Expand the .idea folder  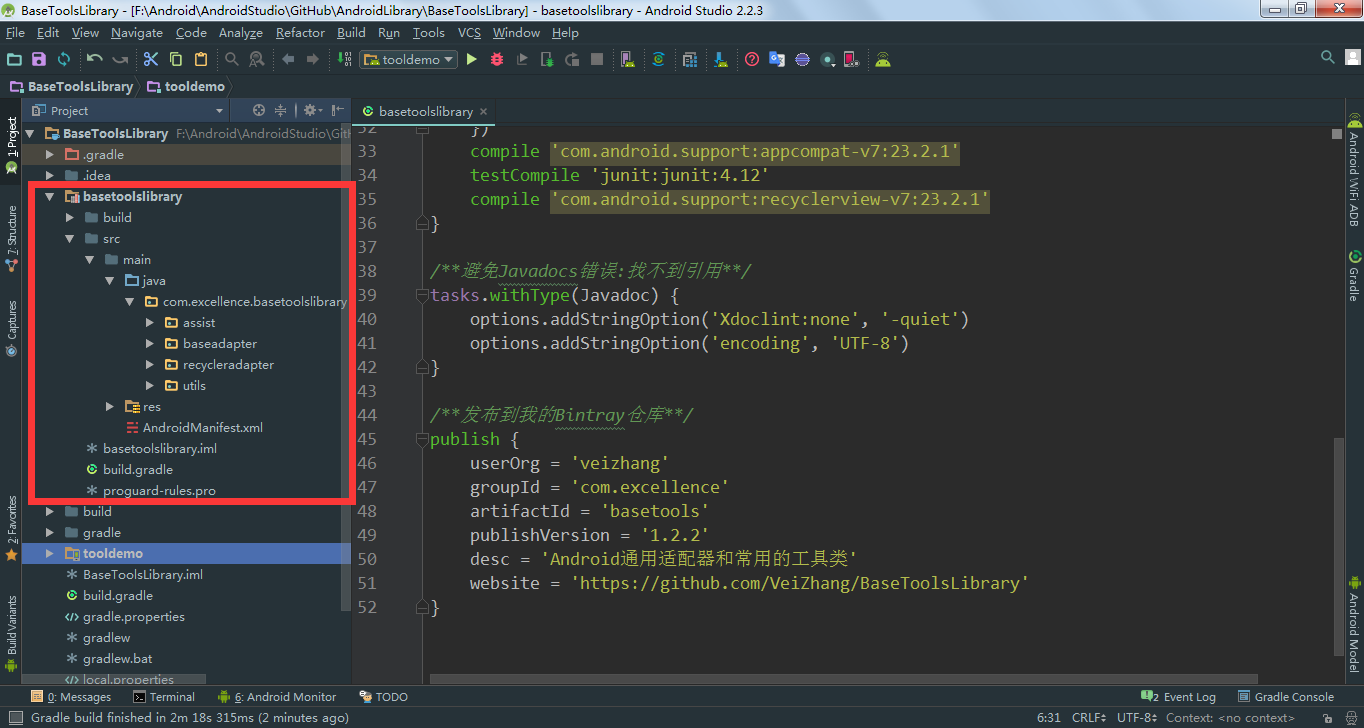pyautogui.click(x=49, y=175)
